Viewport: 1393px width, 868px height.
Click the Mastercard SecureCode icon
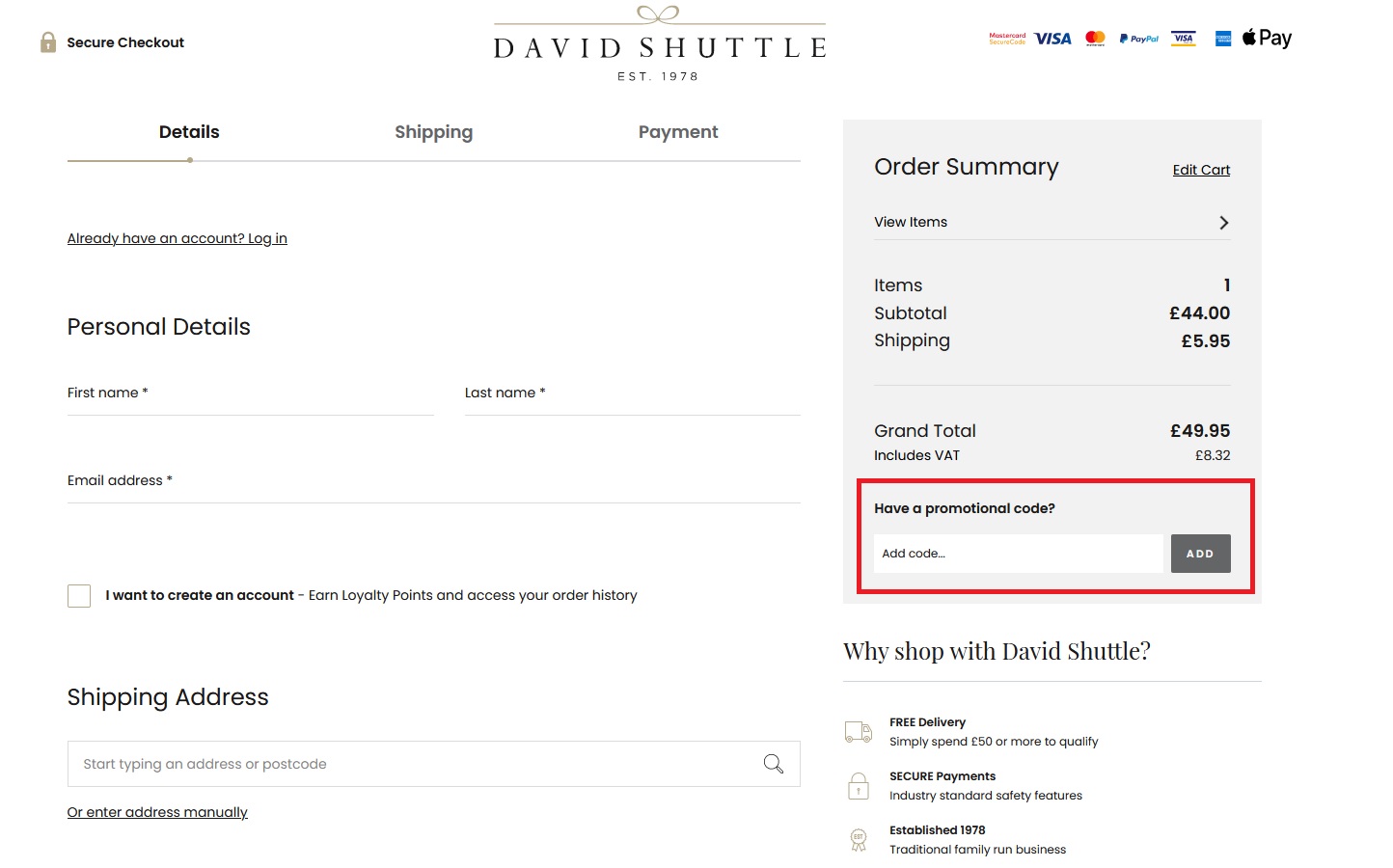tap(1007, 39)
